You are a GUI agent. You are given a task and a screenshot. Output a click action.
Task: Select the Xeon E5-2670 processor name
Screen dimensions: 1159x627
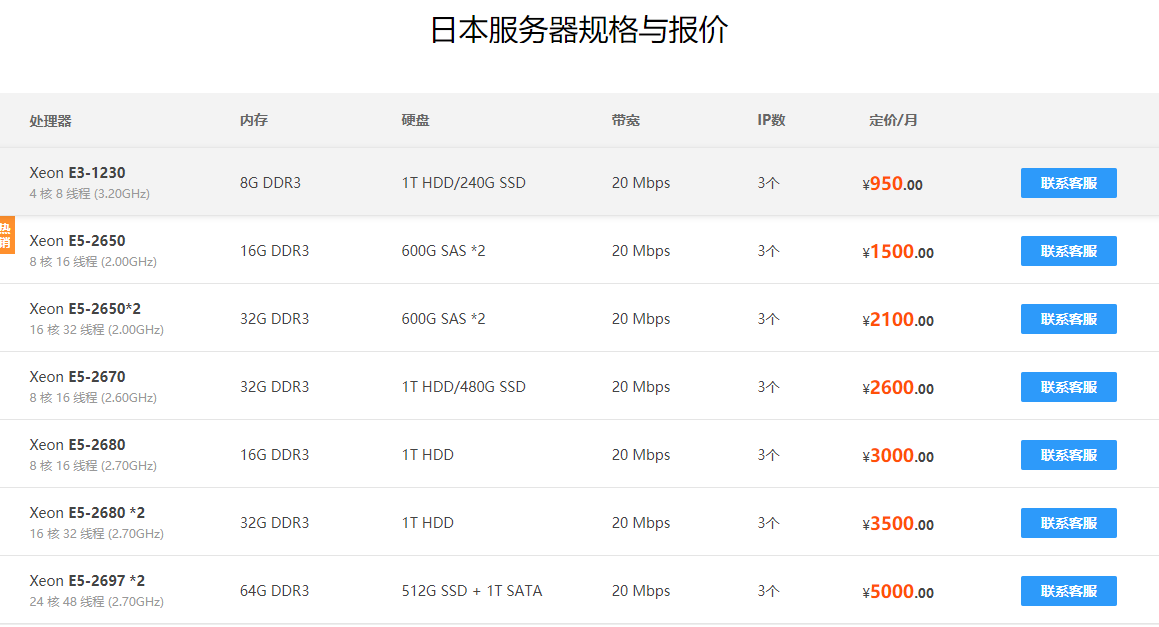[78, 376]
